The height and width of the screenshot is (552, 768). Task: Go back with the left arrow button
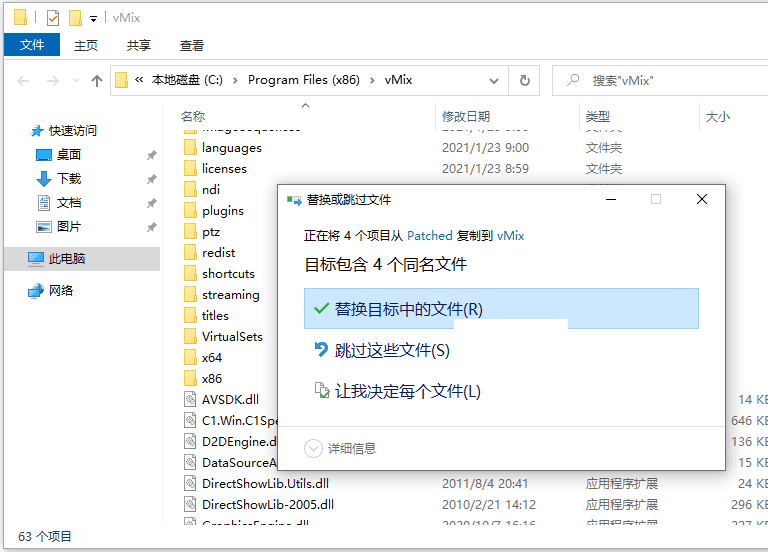pyautogui.click(x=23, y=80)
